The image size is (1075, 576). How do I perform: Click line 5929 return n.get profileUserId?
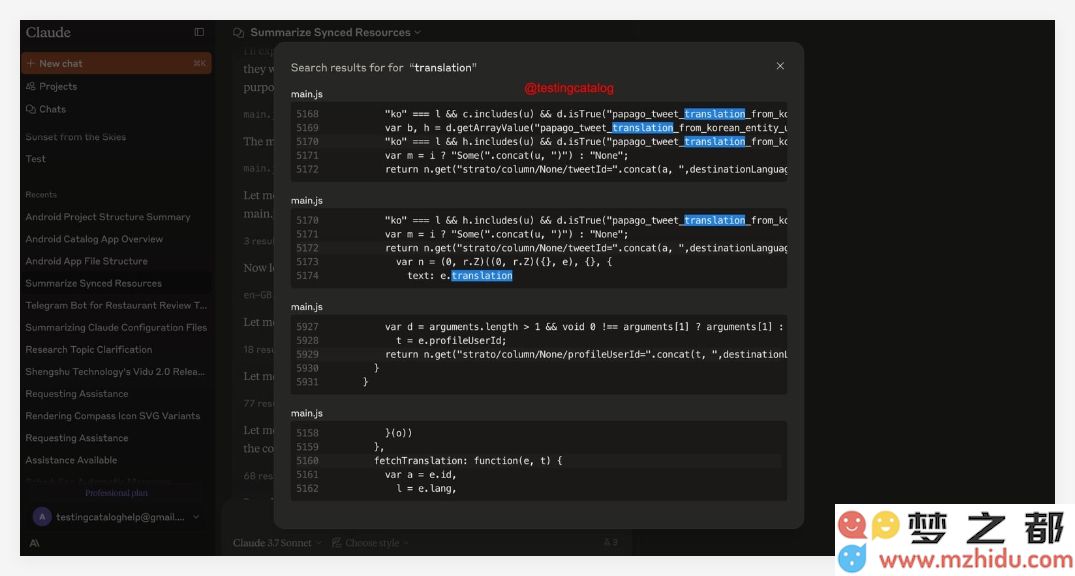[x=539, y=355]
